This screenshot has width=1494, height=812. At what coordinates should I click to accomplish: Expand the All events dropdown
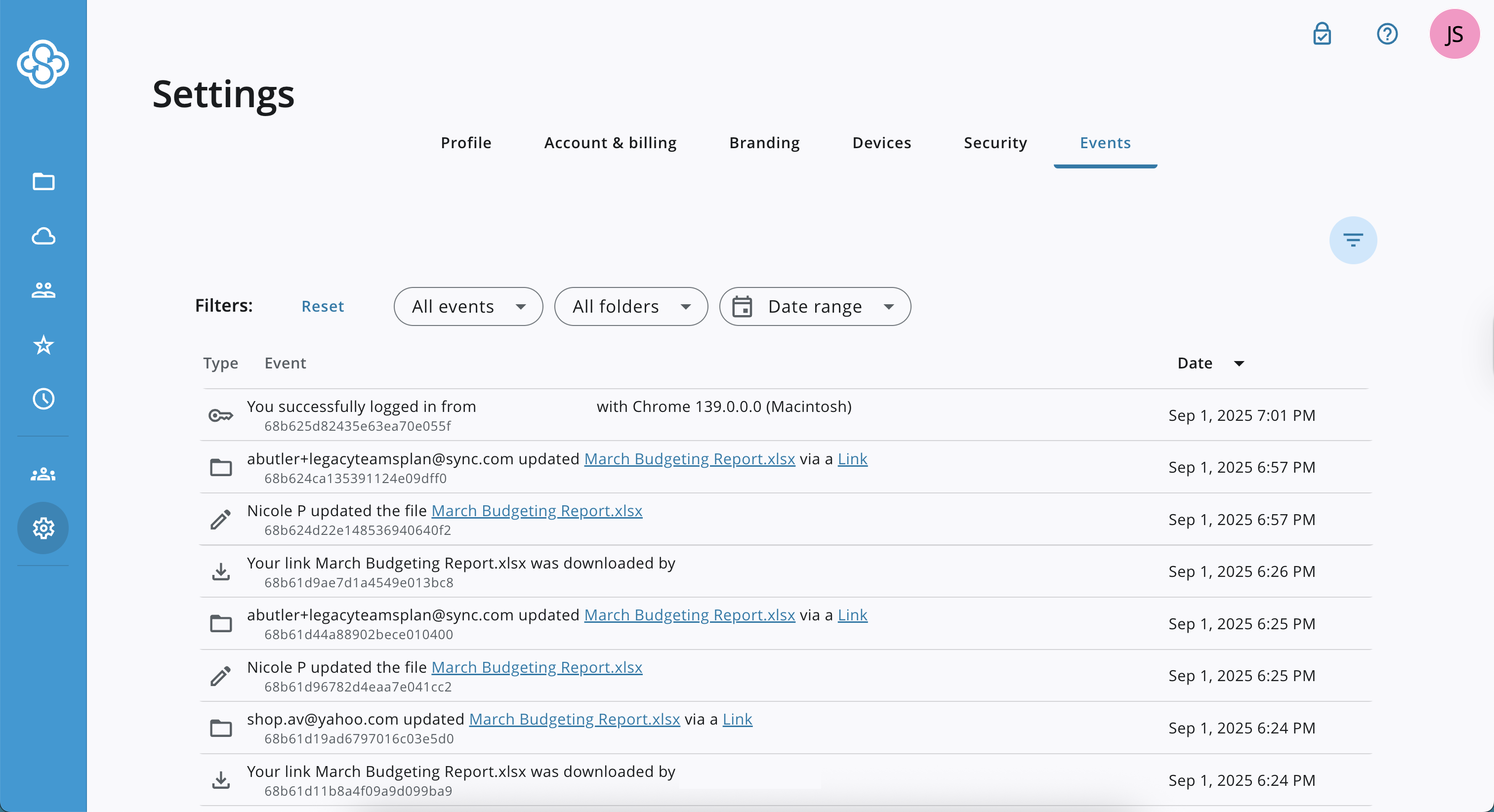click(x=468, y=306)
